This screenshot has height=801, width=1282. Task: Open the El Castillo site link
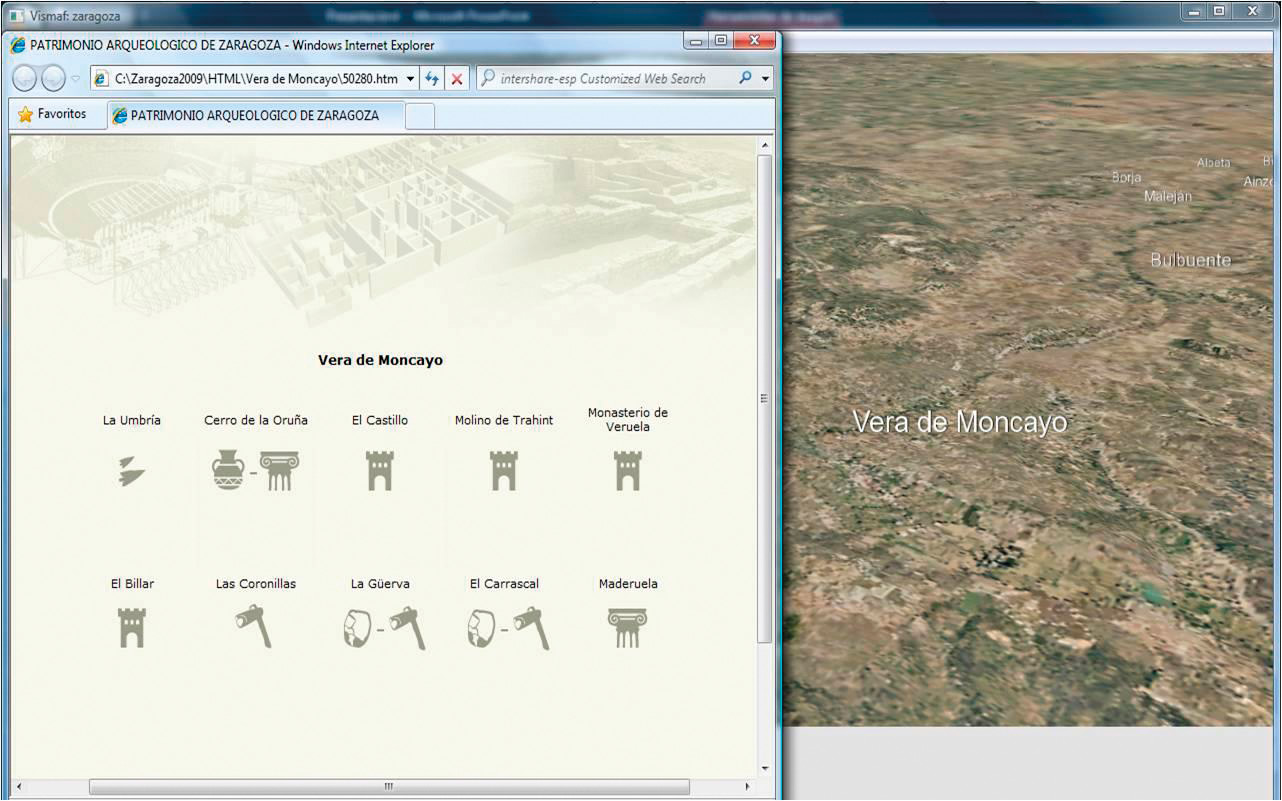(380, 420)
